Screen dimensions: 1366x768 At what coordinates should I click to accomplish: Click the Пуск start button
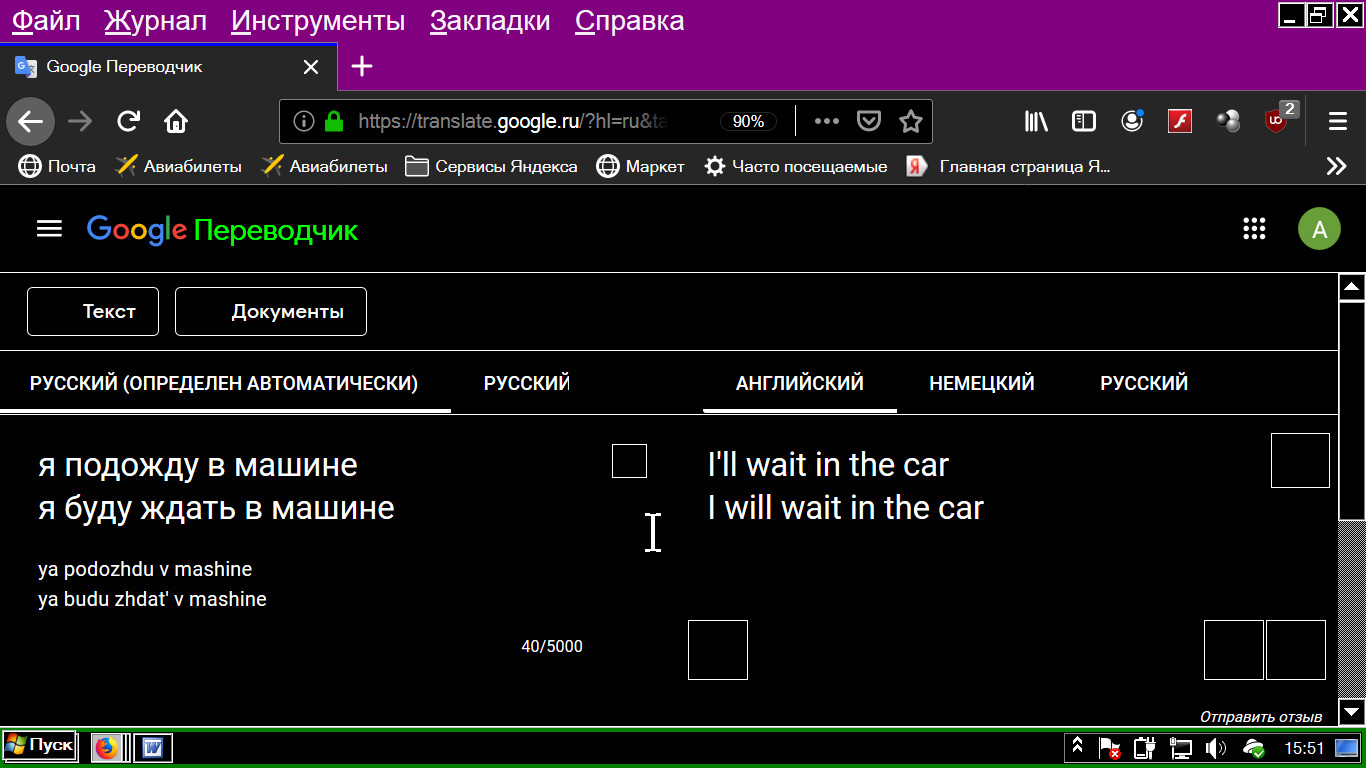click(39, 746)
